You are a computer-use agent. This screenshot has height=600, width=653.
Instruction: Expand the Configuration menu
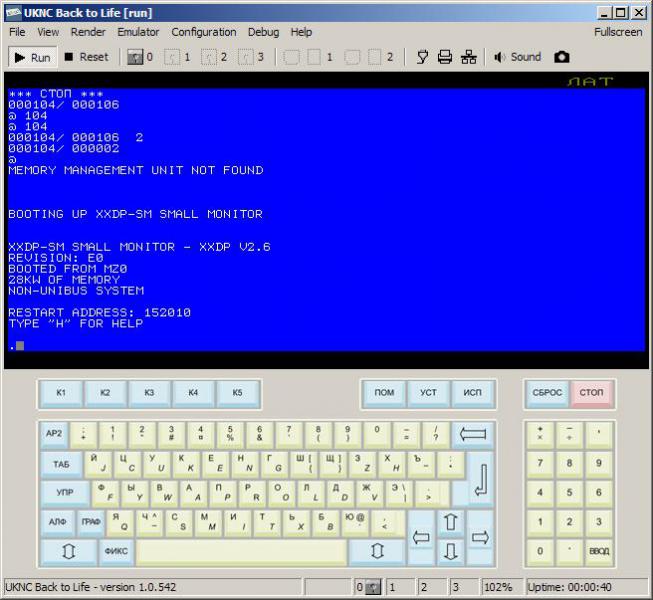(x=204, y=32)
